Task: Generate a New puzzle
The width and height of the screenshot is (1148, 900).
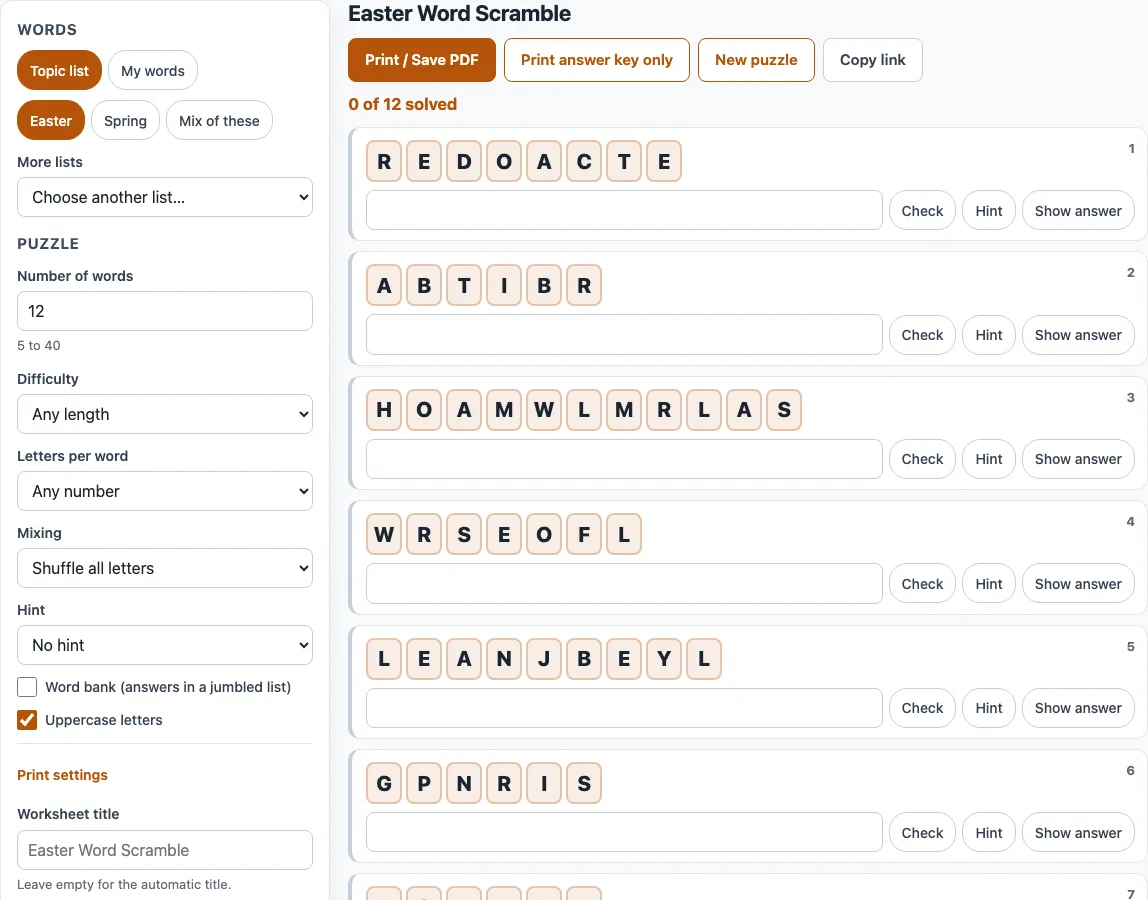Action: point(756,60)
